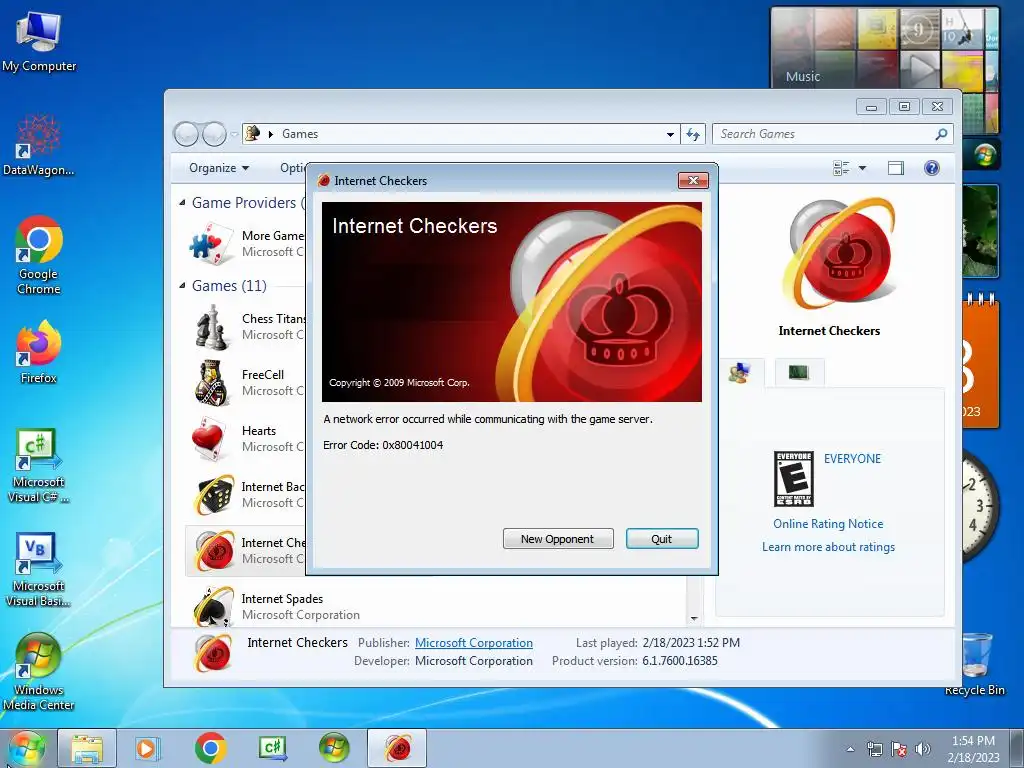Click the Windows Start orb

click(x=26, y=748)
